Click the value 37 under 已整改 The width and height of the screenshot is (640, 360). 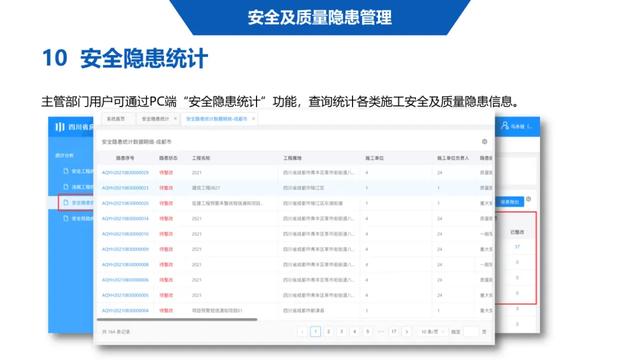517,247
